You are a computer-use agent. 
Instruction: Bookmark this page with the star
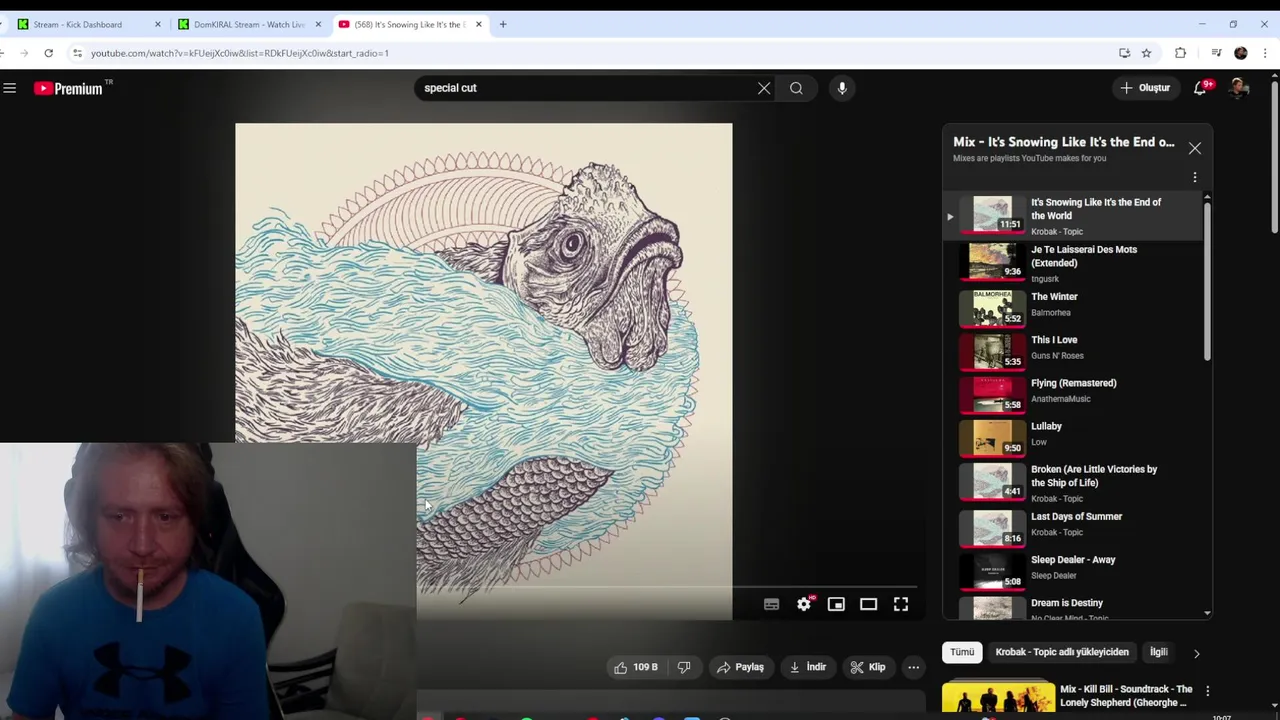pos(1147,53)
